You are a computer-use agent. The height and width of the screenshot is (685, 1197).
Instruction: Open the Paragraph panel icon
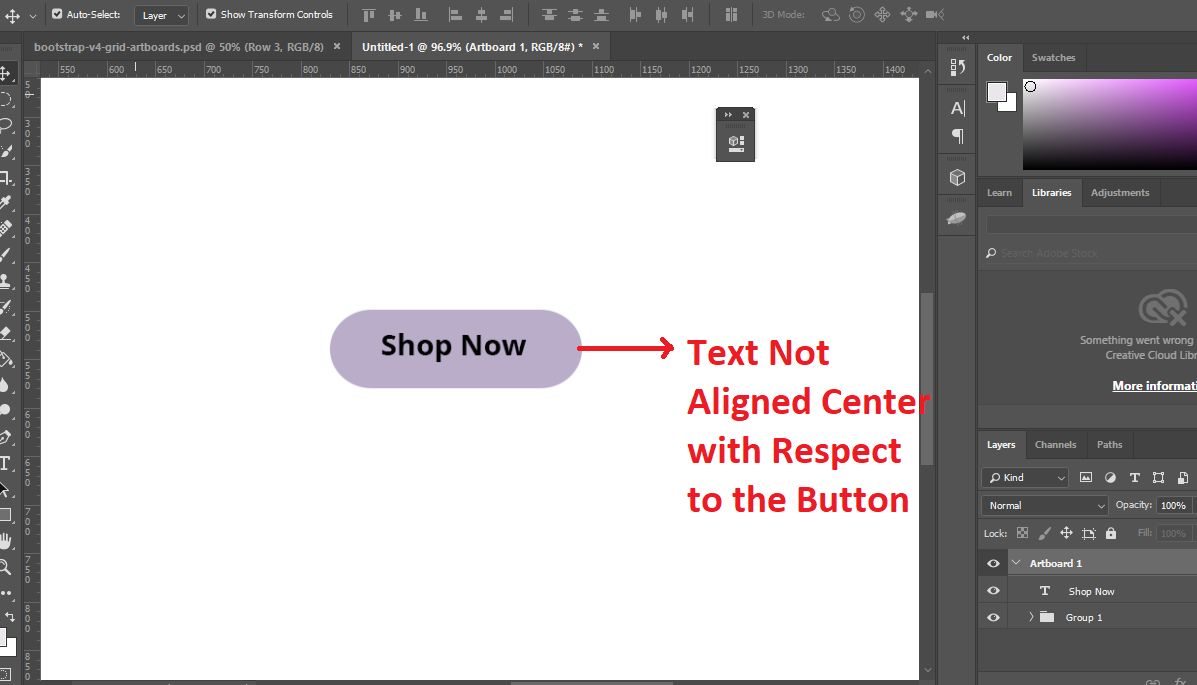point(957,137)
